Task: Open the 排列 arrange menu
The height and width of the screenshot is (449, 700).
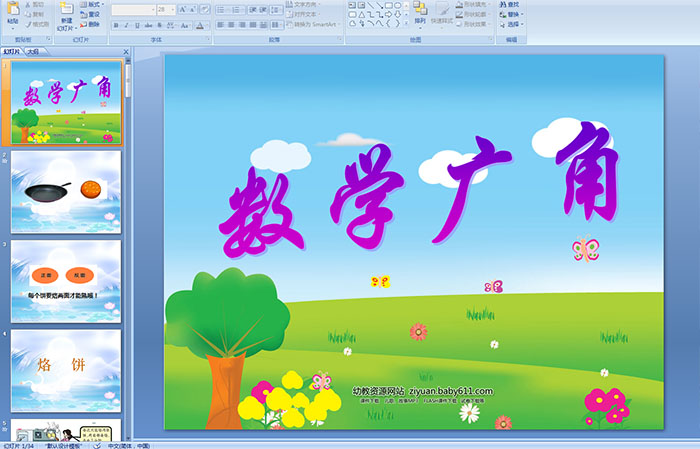Action: tap(420, 14)
